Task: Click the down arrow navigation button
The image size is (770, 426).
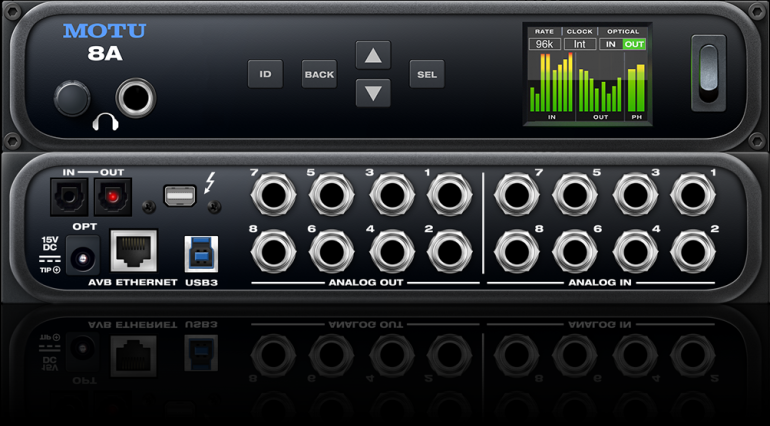Action: (373, 93)
